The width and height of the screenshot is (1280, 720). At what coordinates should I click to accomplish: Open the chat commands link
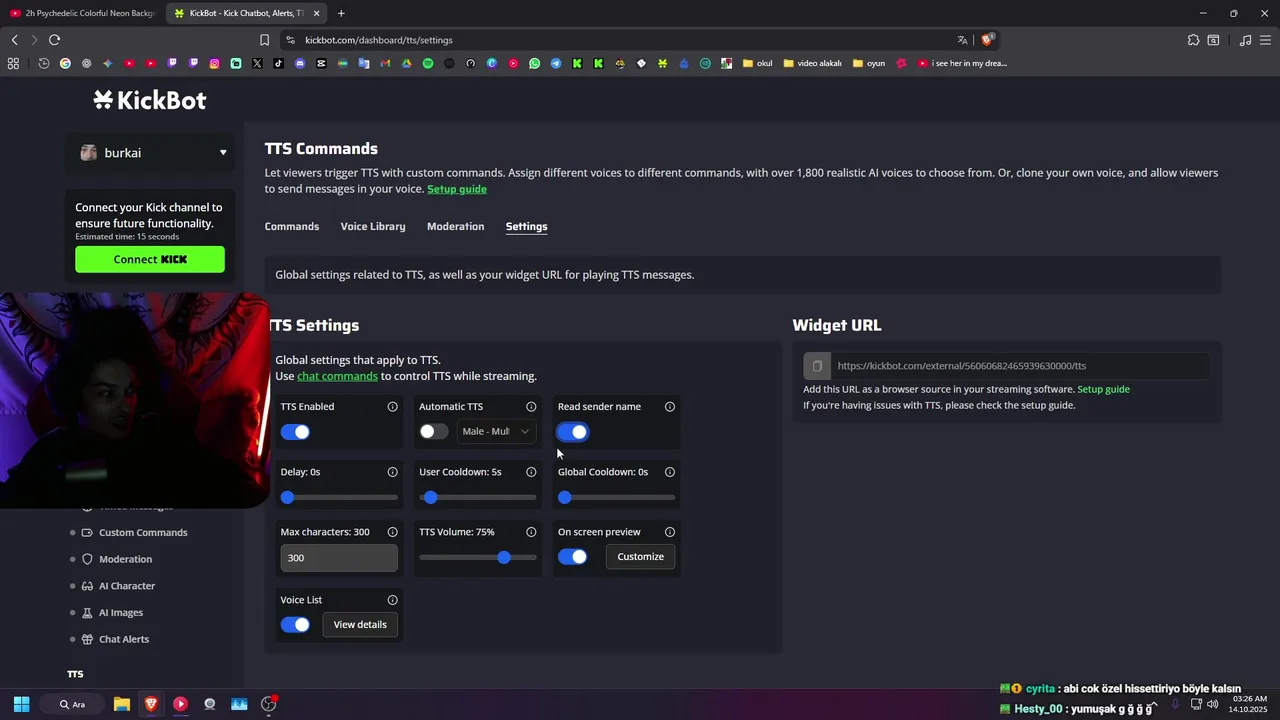pyautogui.click(x=337, y=376)
